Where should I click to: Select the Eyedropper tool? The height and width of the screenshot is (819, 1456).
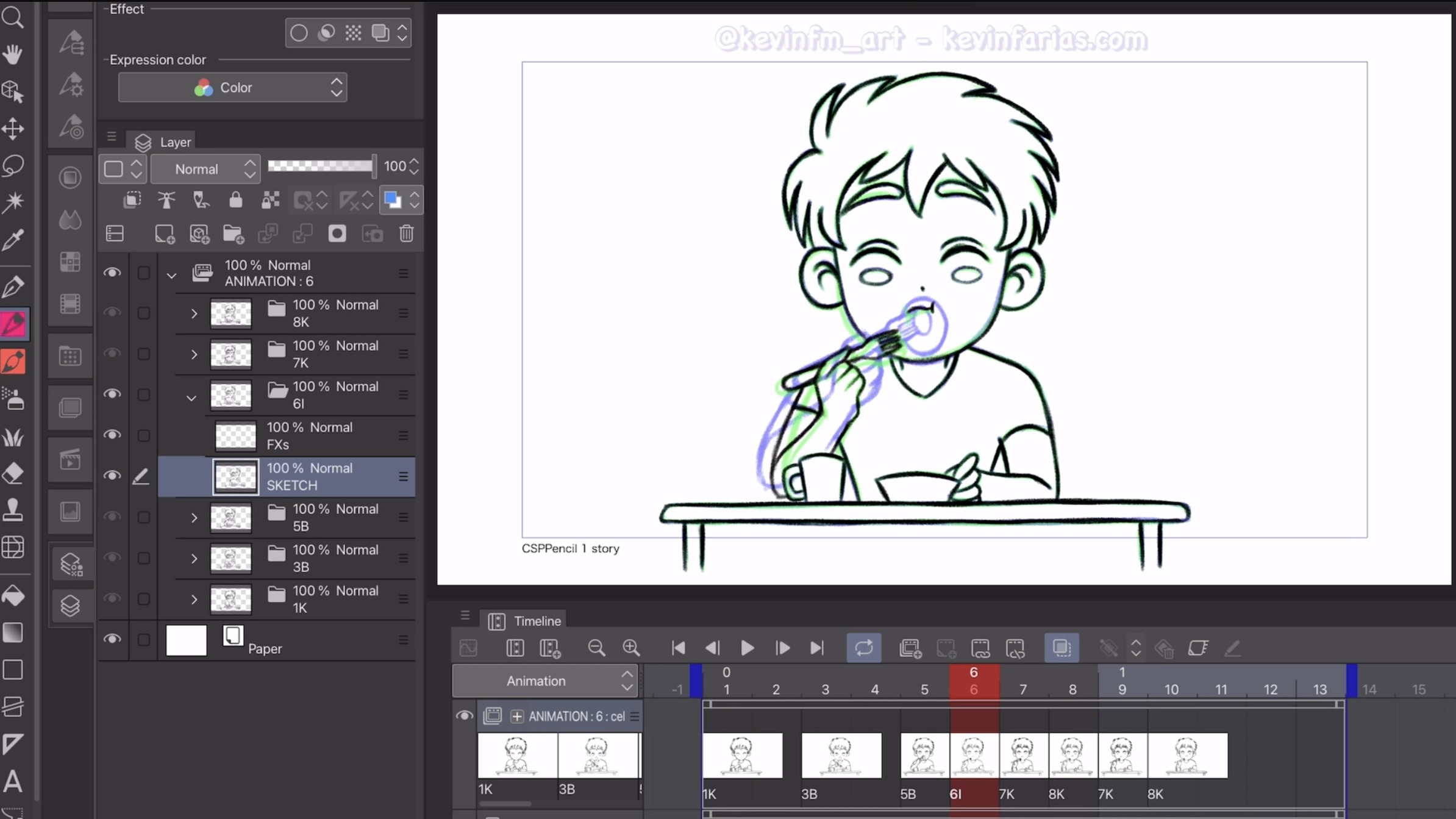pos(13,239)
